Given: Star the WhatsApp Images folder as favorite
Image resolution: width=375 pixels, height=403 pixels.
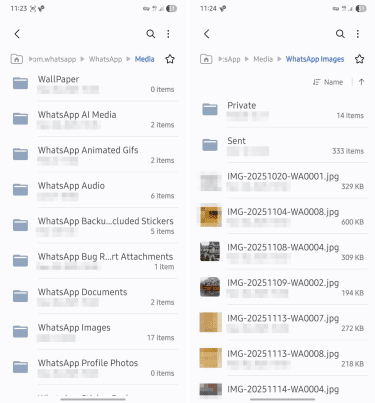Looking at the screenshot, I should [359, 59].
